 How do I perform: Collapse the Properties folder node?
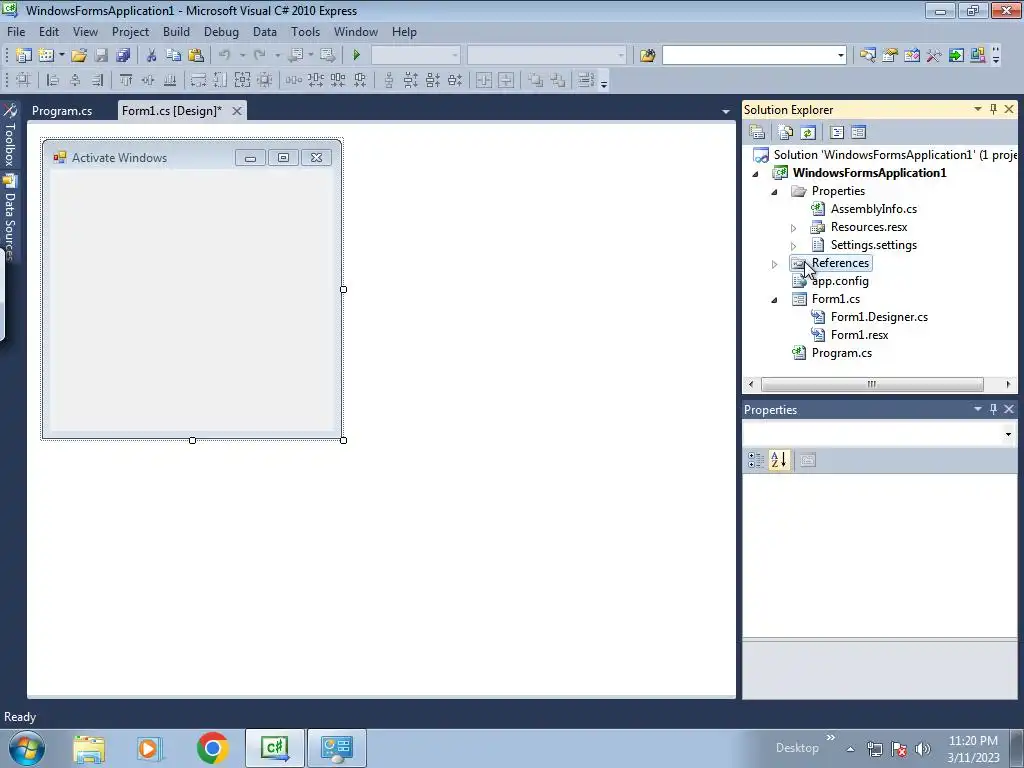click(x=775, y=191)
